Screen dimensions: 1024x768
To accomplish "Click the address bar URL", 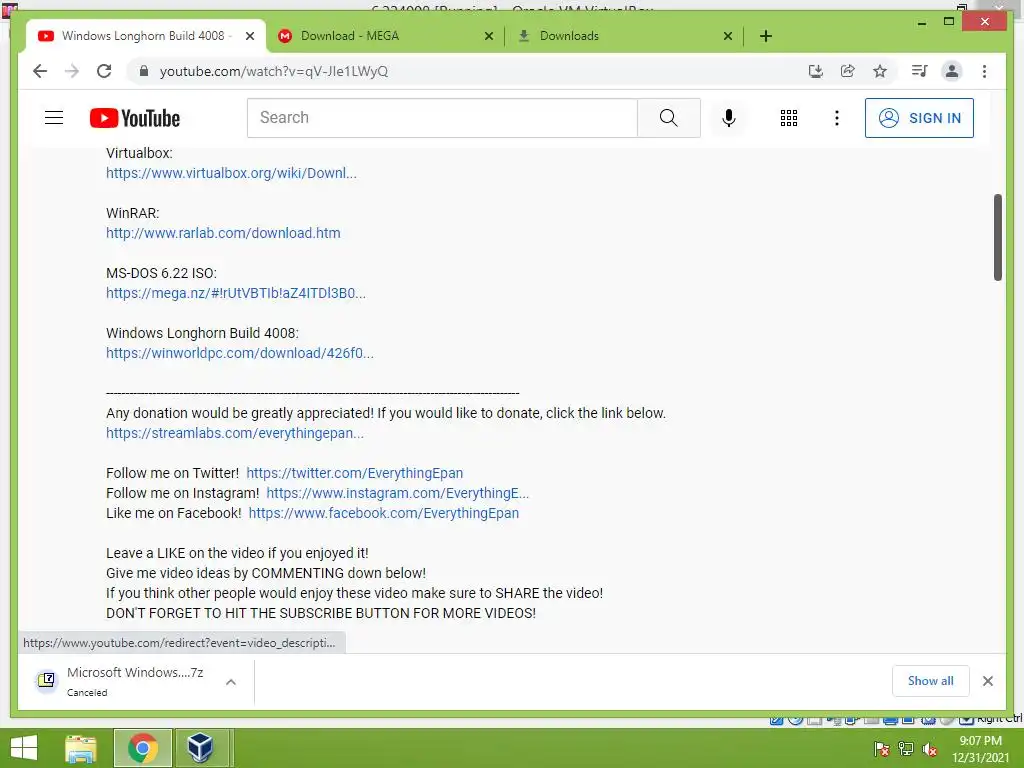I will 274,71.
